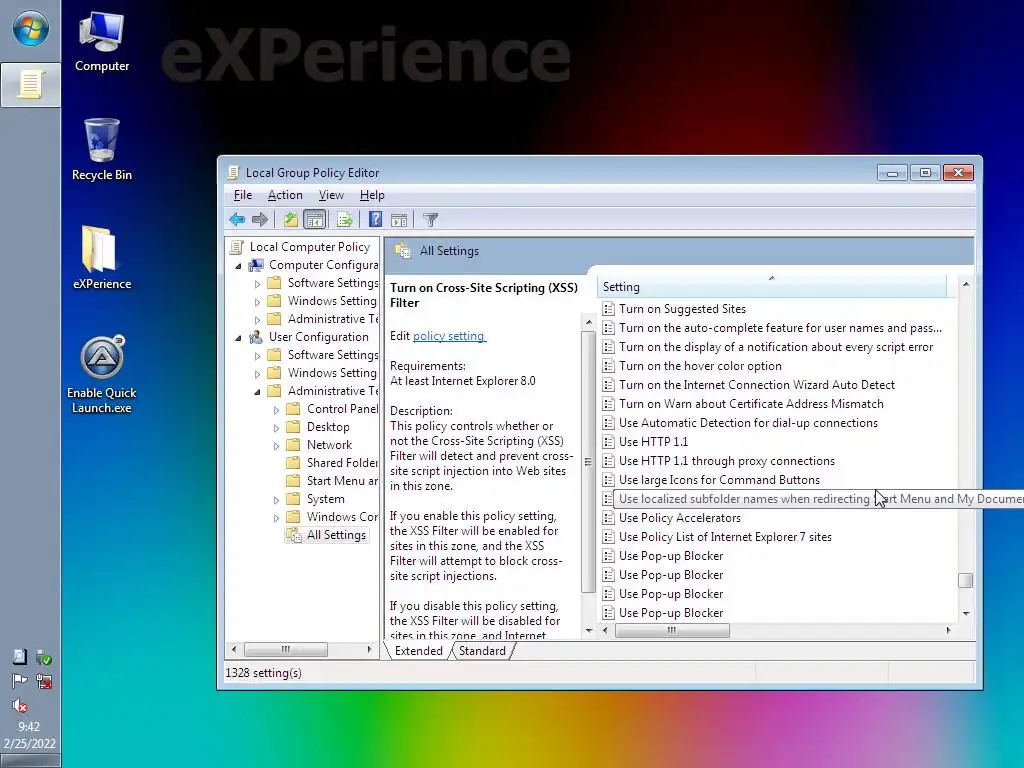Click the settings list horizontal scrollbar thumb
This screenshot has height=768, width=1024.
point(672,630)
